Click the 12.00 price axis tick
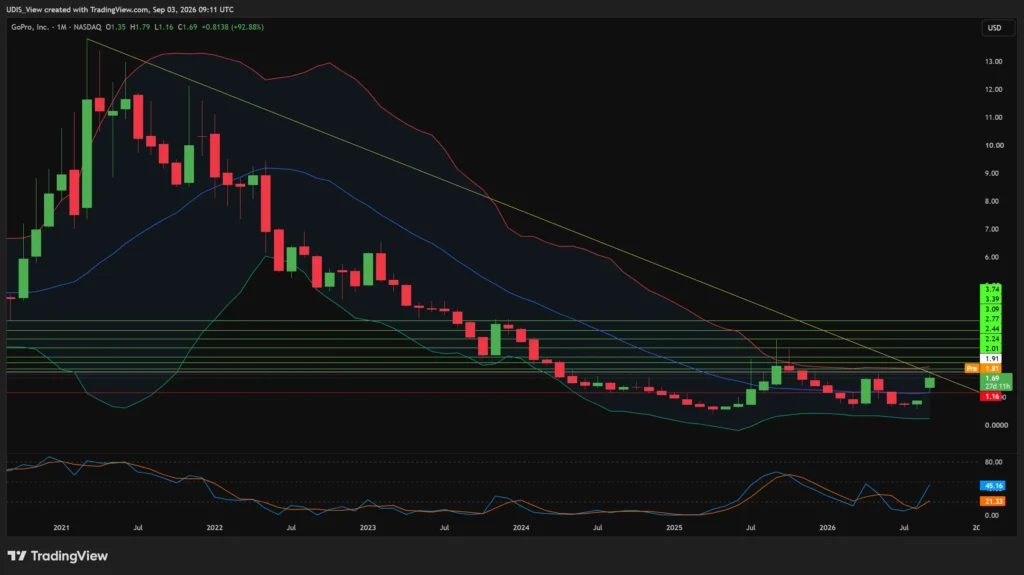 coord(993,90)
